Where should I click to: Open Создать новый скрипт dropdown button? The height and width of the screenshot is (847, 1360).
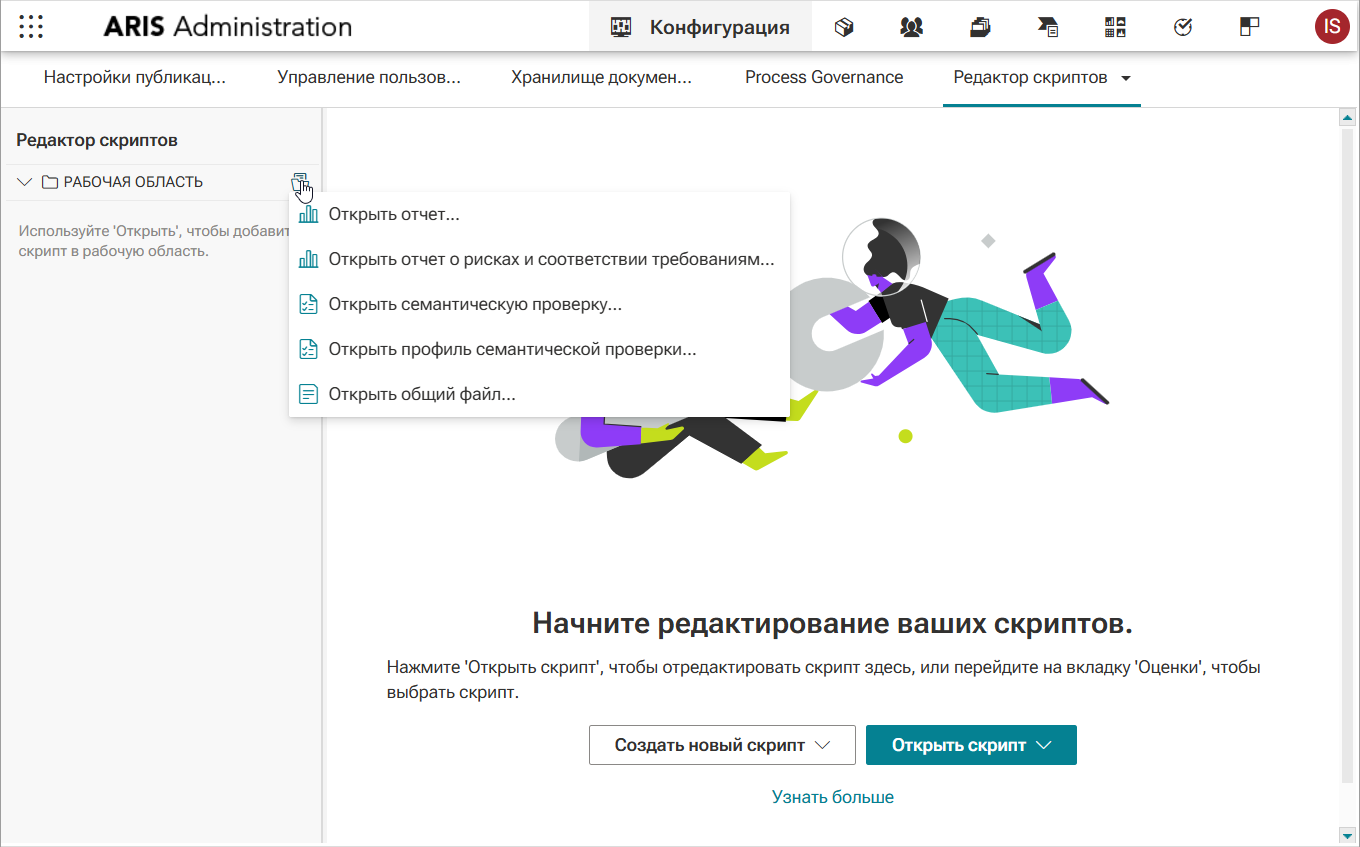[x=722, y=745]
